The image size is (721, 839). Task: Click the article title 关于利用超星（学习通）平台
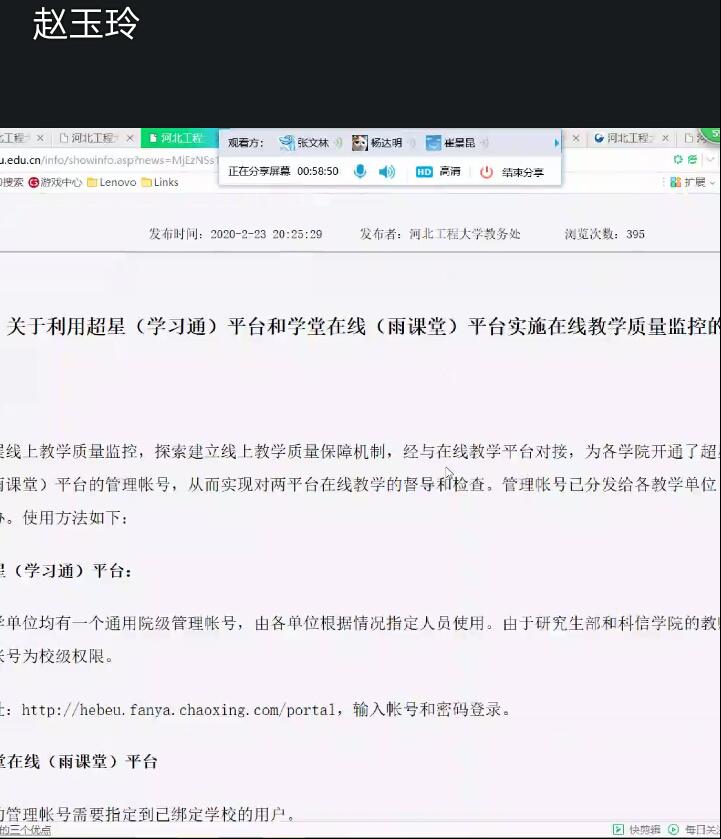point(363,326)
